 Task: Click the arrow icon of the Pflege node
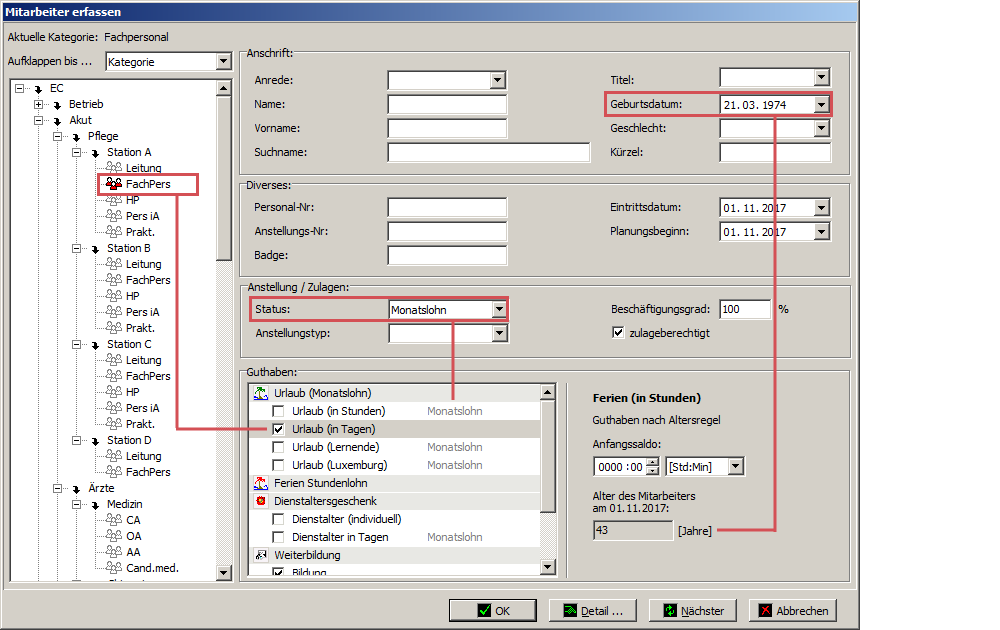[77, 136]
